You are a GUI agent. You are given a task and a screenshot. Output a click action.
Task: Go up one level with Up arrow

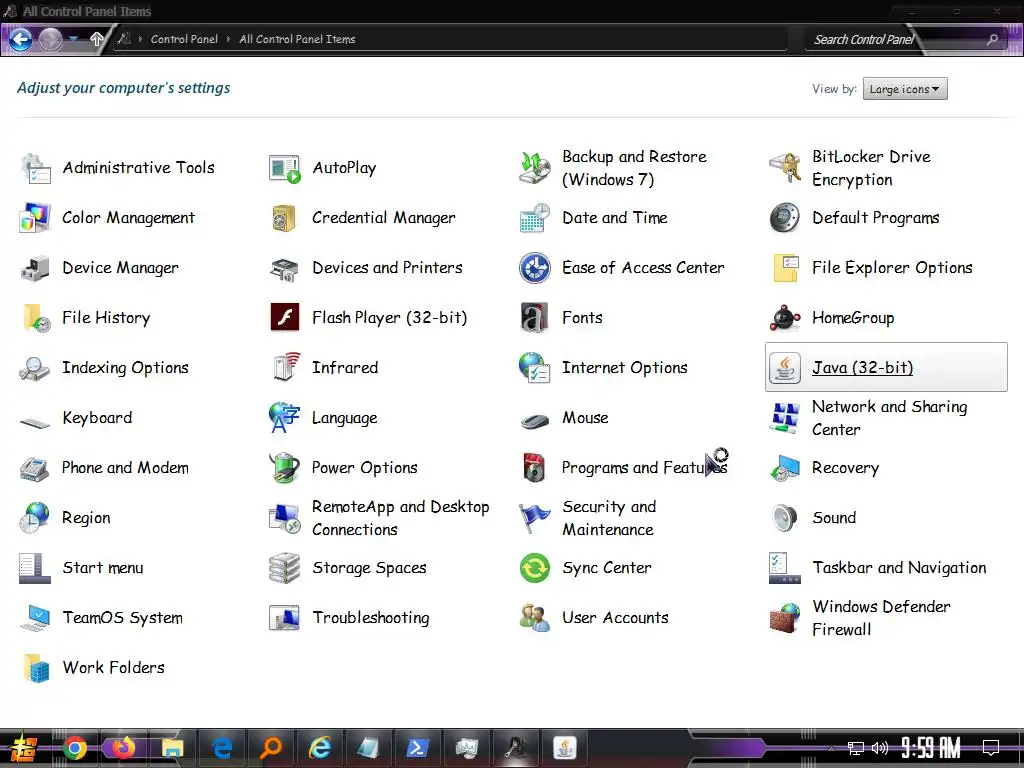[96, 39]
